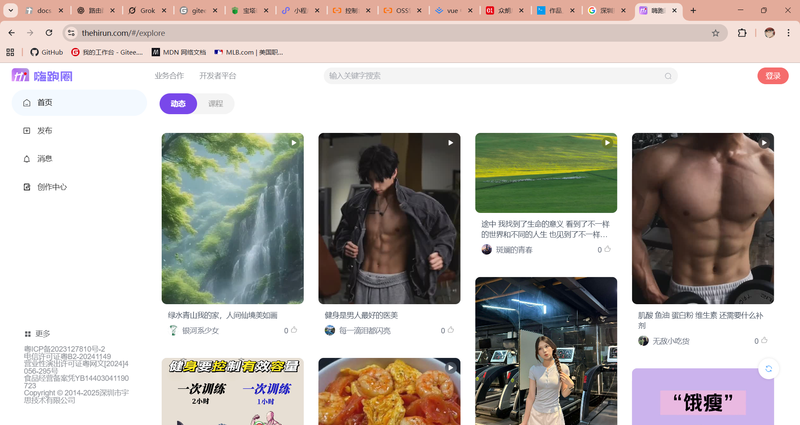Like the 肌酸 鱼油 蛋白粉 post
Screen dimensions: 800x425
[x=764, y=340]
